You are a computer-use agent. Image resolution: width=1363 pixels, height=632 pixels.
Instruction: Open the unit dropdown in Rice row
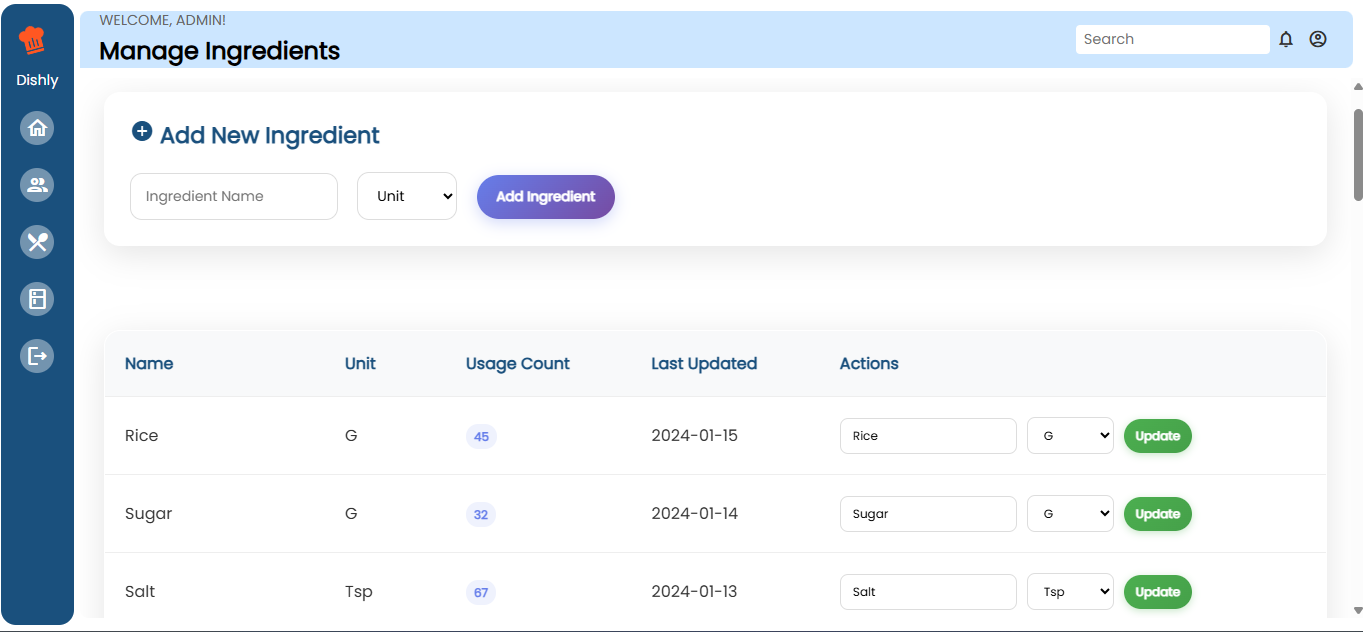tap(1070, 436)
